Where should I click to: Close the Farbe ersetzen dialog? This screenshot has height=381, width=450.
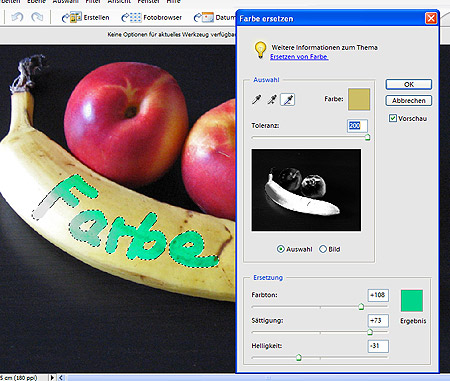pyautogui.click(x=431, y=18)
